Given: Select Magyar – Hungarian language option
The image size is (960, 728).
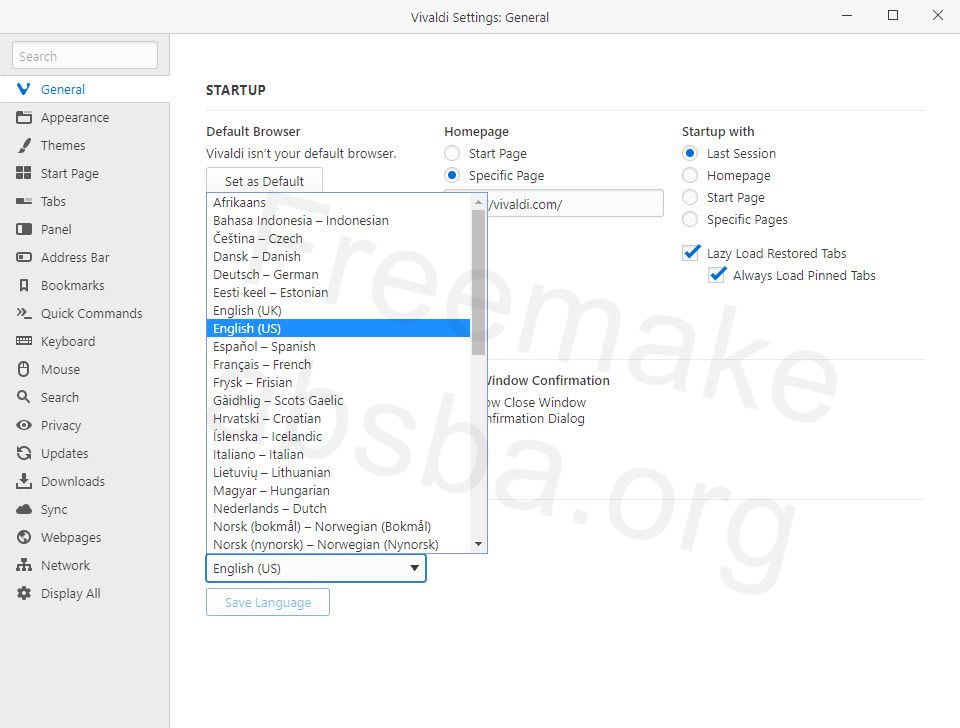Looking at the screenshot, I should click(339, 490).
